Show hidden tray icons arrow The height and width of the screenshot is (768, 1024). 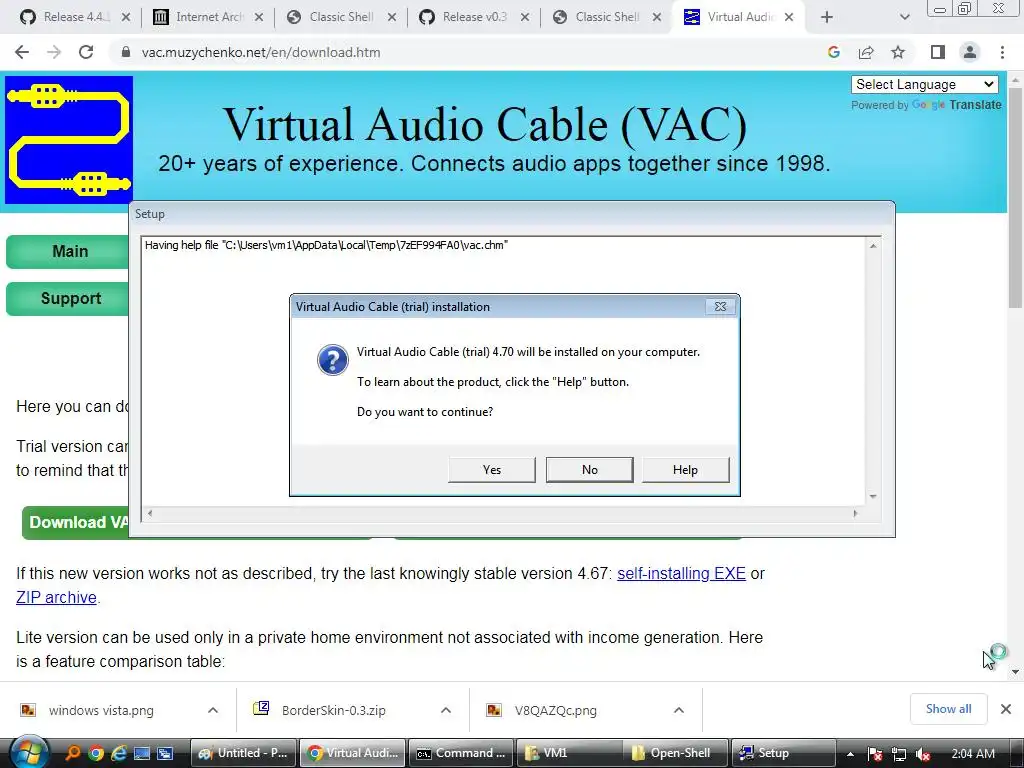[850, 754]
